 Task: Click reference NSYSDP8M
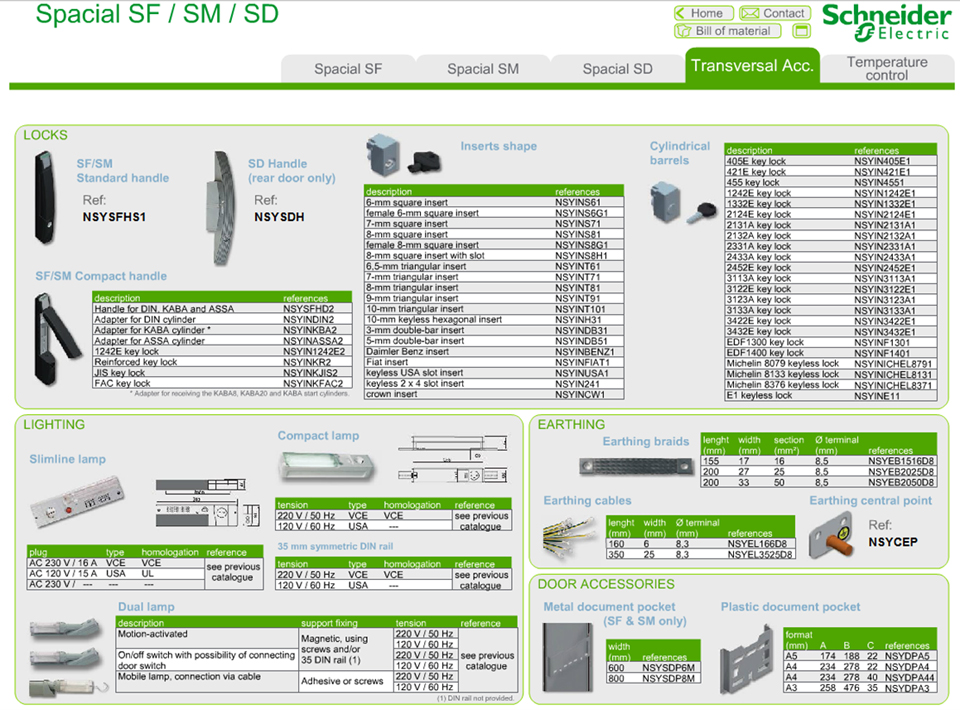[x=669, y=678]
